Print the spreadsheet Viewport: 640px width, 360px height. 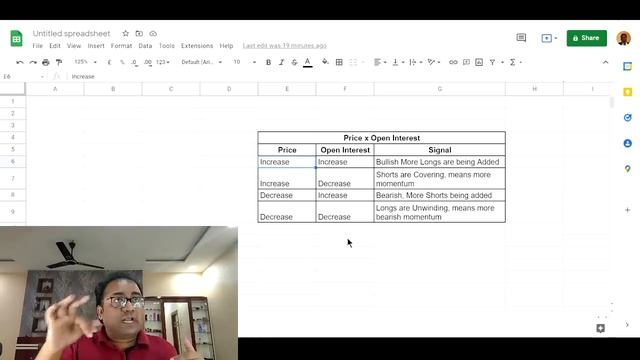(46, 62)
